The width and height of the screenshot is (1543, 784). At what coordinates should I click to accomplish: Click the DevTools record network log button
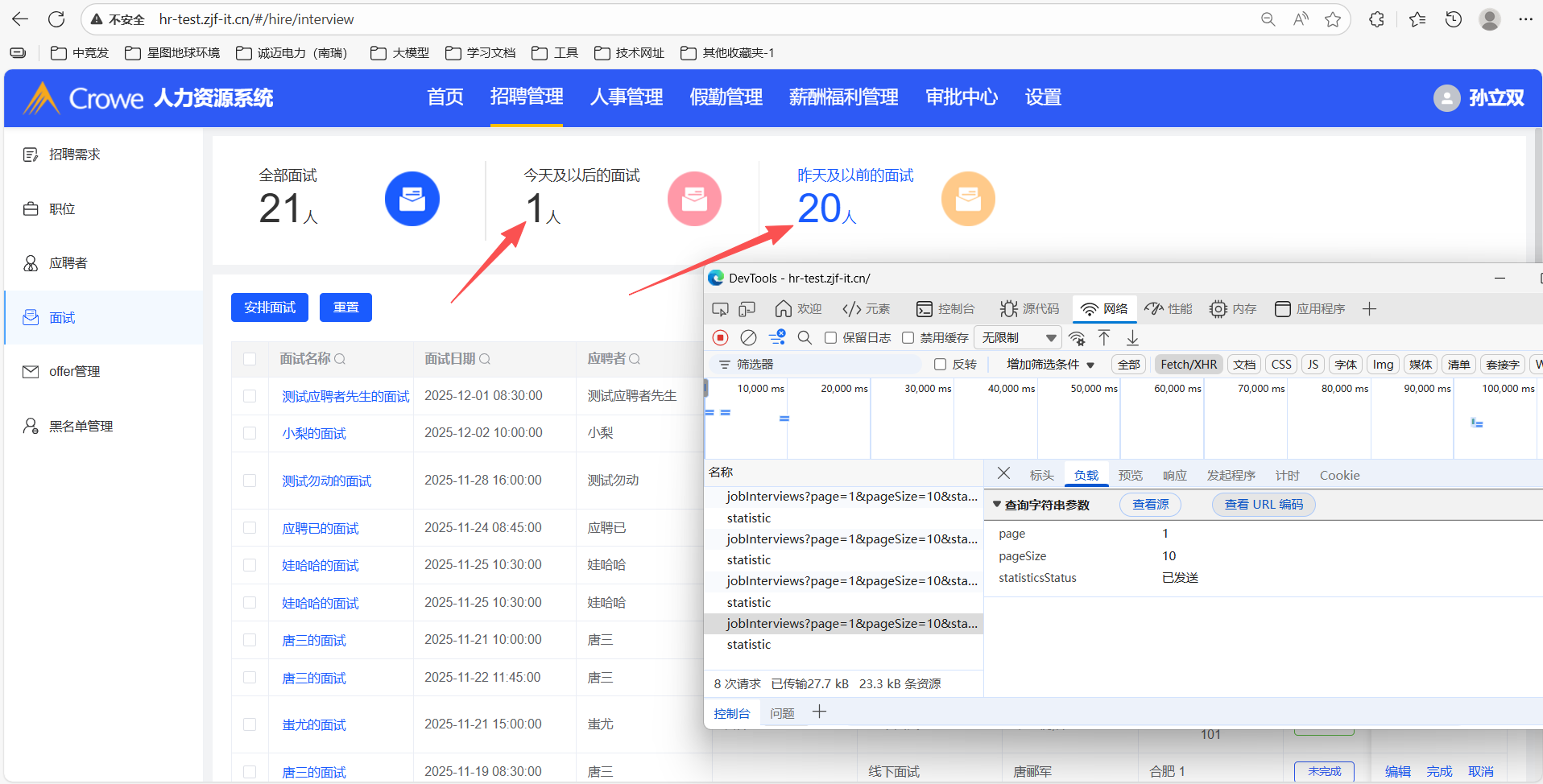coord(721,338)
